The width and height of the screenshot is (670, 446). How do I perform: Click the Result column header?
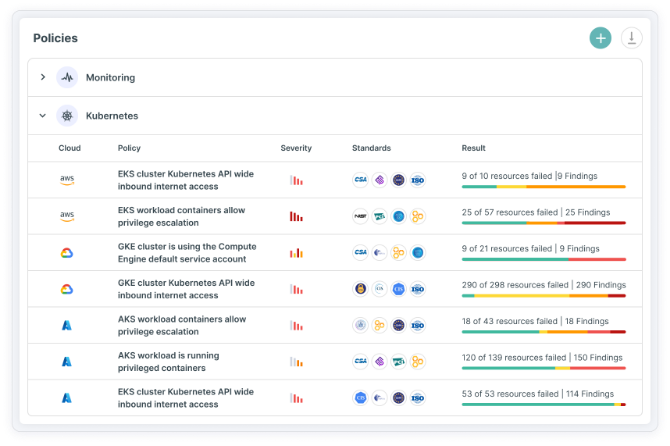pos(473,148)
